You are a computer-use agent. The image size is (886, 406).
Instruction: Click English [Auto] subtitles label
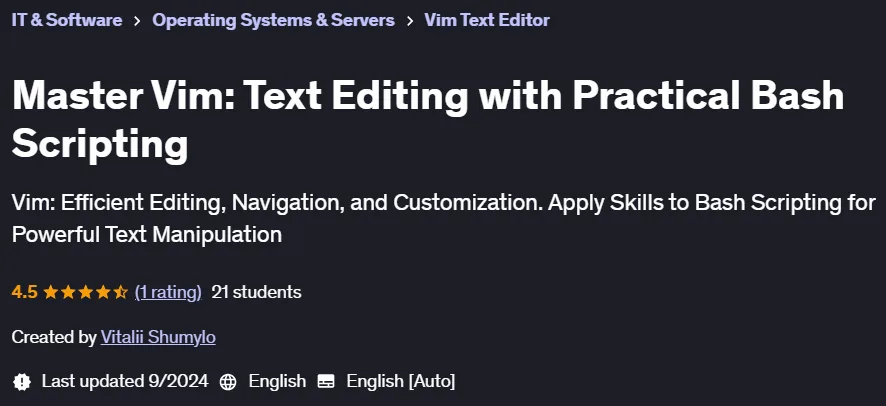click(x=401, y=381)
